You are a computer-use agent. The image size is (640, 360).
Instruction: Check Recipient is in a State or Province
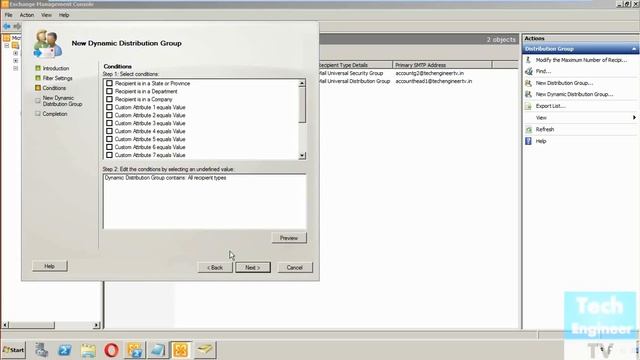(109, 83)
